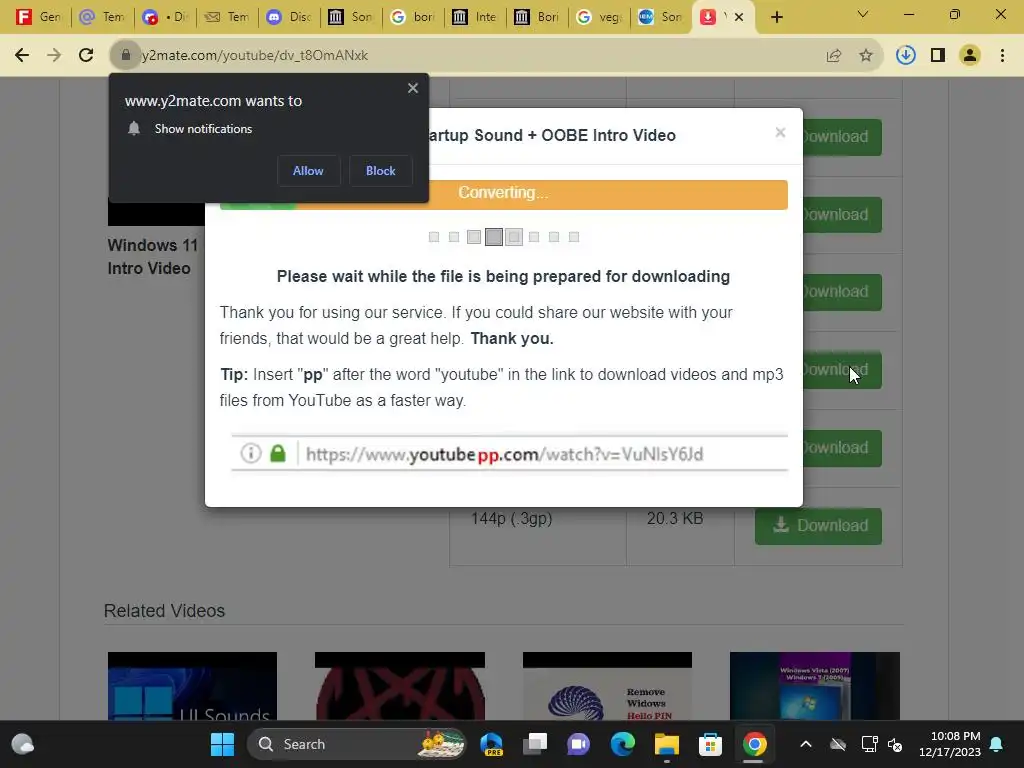This screenshot has height=768, width=1024.
Task: Open the PRE badged app in taskbar
Action: tap(491, 744)
